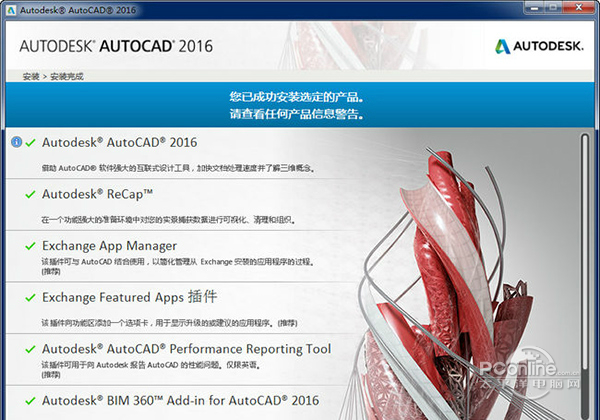Image resolution: width=600 pixels, height=420 pixels.
Task: Click the AutoCAD icon in the title bar
Action: point(11,10)
